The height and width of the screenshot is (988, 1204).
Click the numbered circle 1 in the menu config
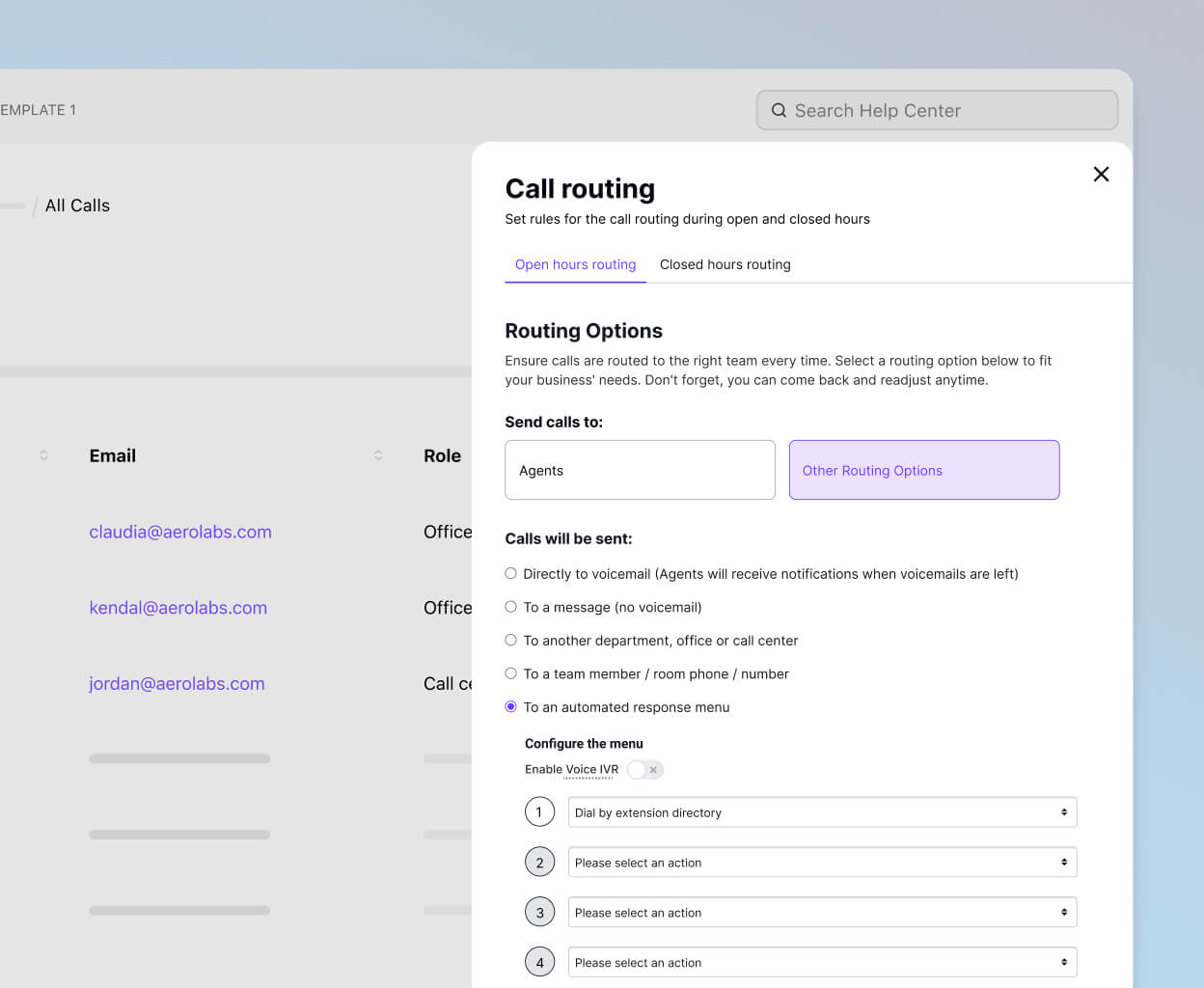pyautogui.click(x=539, y=811)
